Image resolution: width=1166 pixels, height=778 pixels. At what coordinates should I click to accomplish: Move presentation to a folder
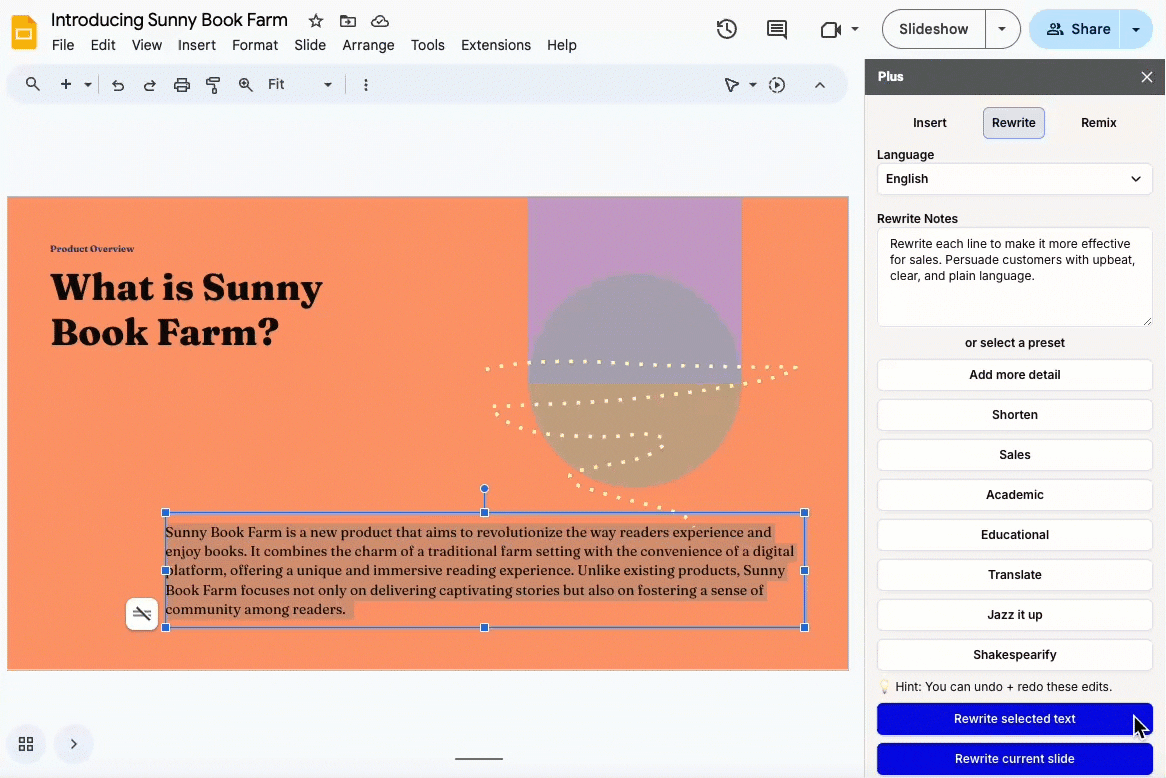click(347, 21)
